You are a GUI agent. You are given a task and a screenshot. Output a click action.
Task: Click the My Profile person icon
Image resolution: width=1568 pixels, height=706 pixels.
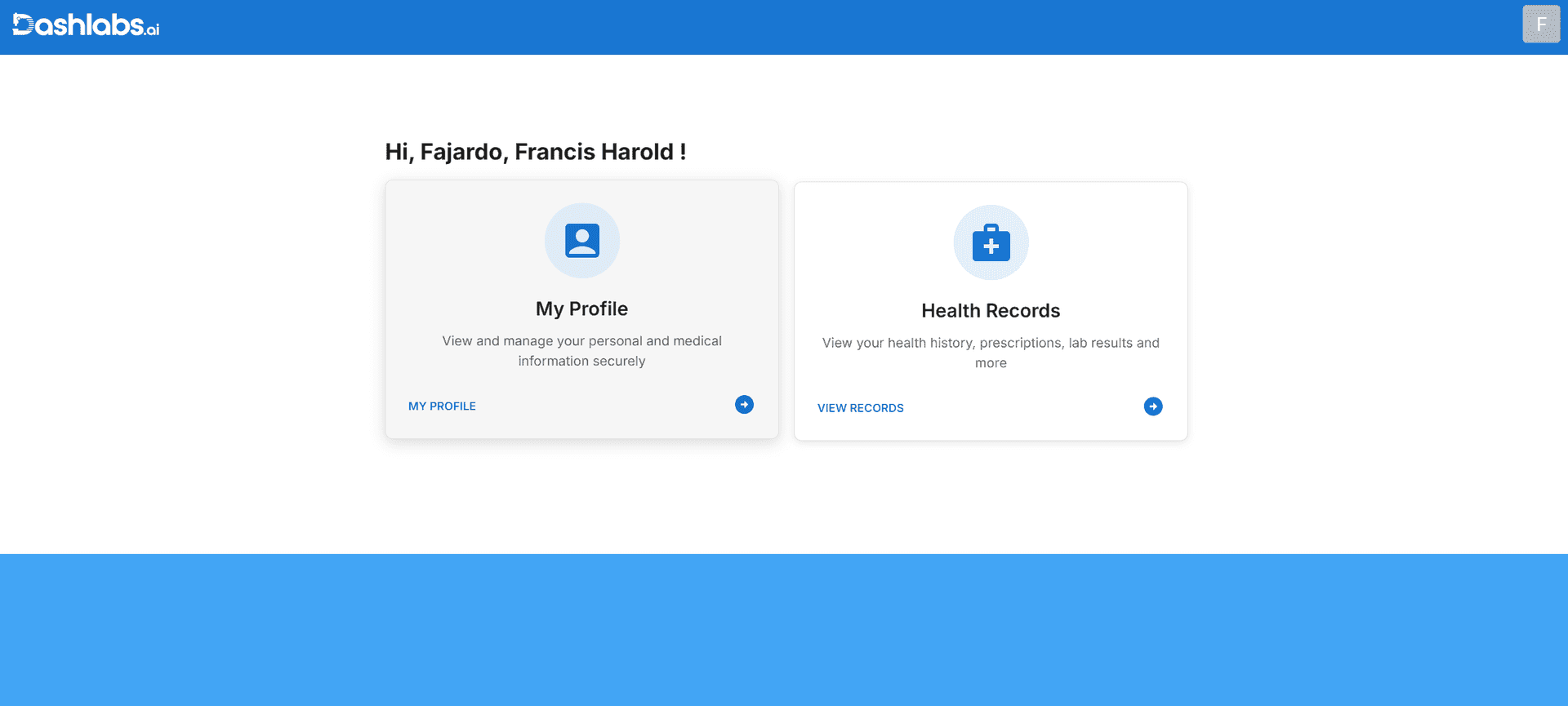point(581,241)
